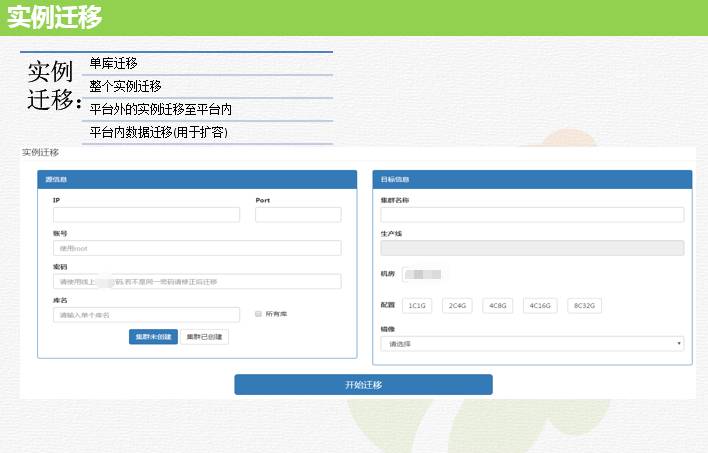Click the small 实例迁移 page label

click(41, 152)
